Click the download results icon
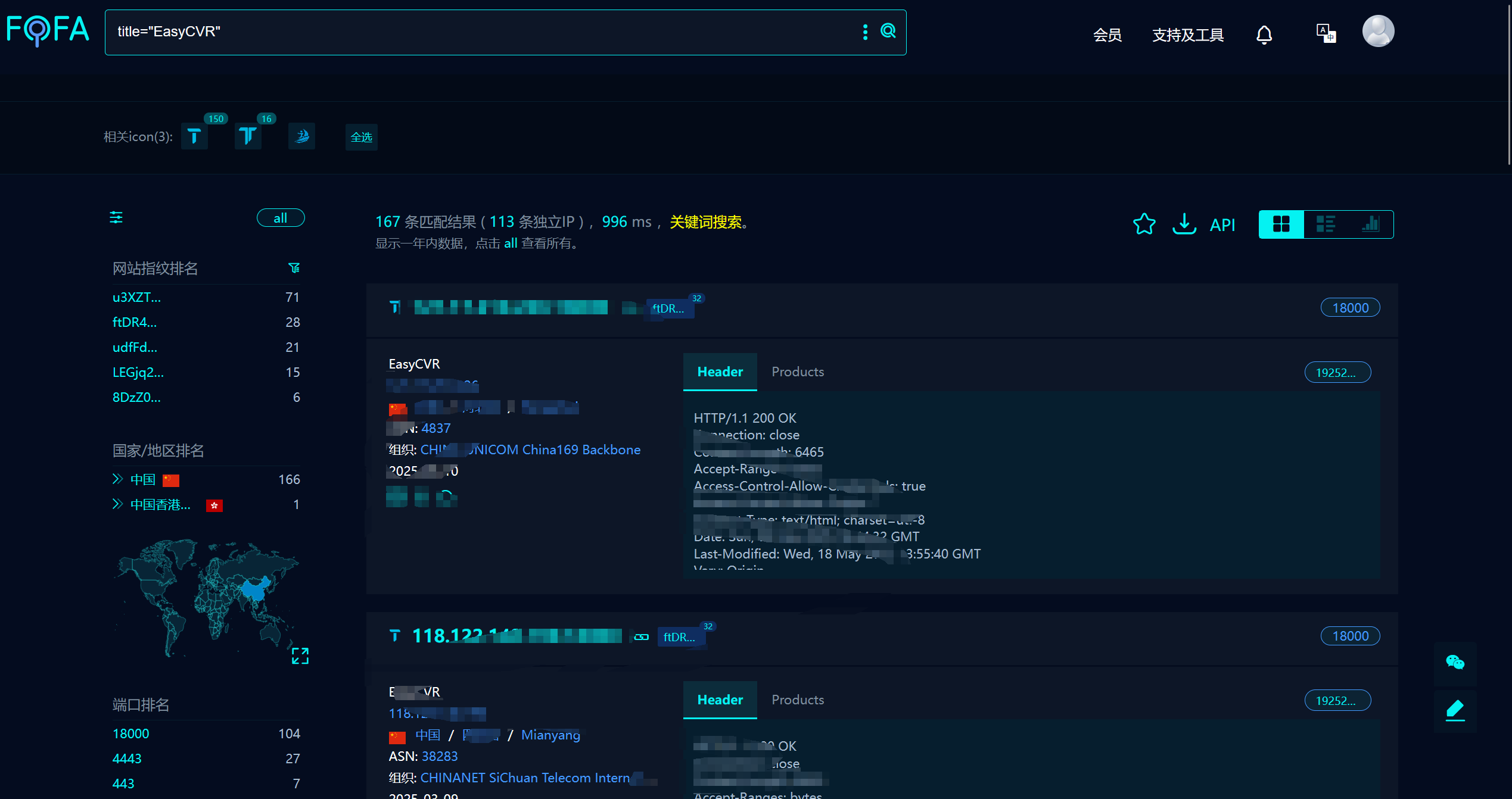Screen dimensions: 1512x799 1184,224
